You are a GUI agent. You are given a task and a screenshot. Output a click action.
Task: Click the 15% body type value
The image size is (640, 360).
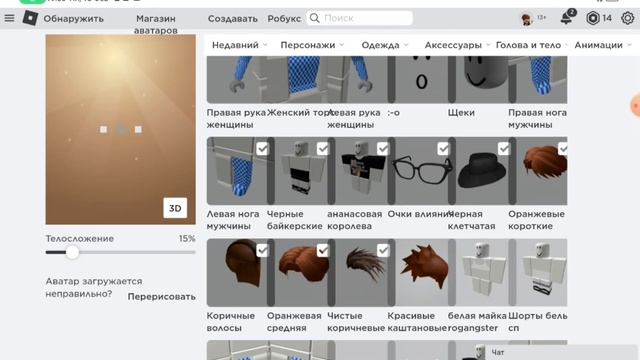click(x=187, y=239)
